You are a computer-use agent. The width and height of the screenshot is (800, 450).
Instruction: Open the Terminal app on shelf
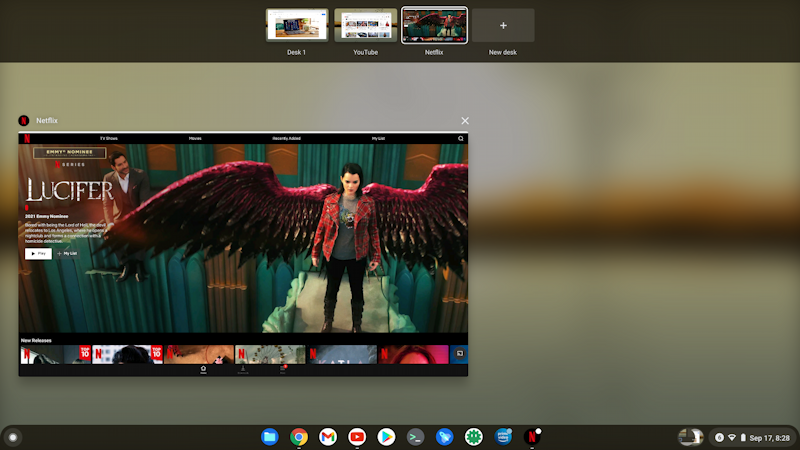coord(415,437)
